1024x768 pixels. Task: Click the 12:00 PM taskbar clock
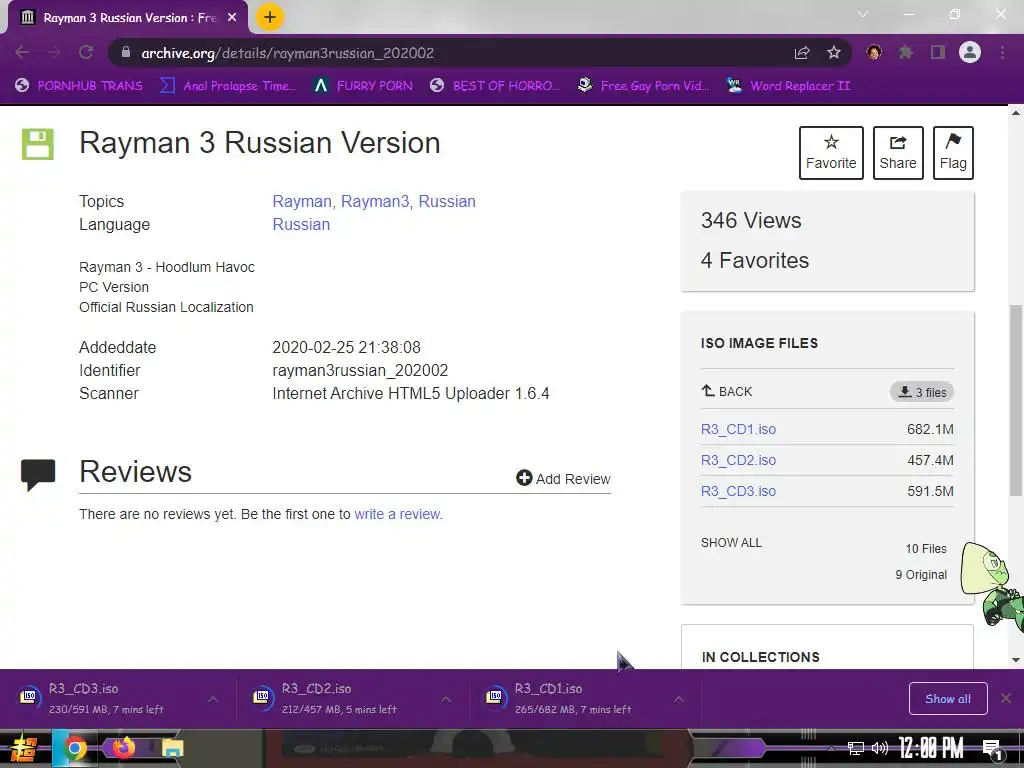[931, 748]
